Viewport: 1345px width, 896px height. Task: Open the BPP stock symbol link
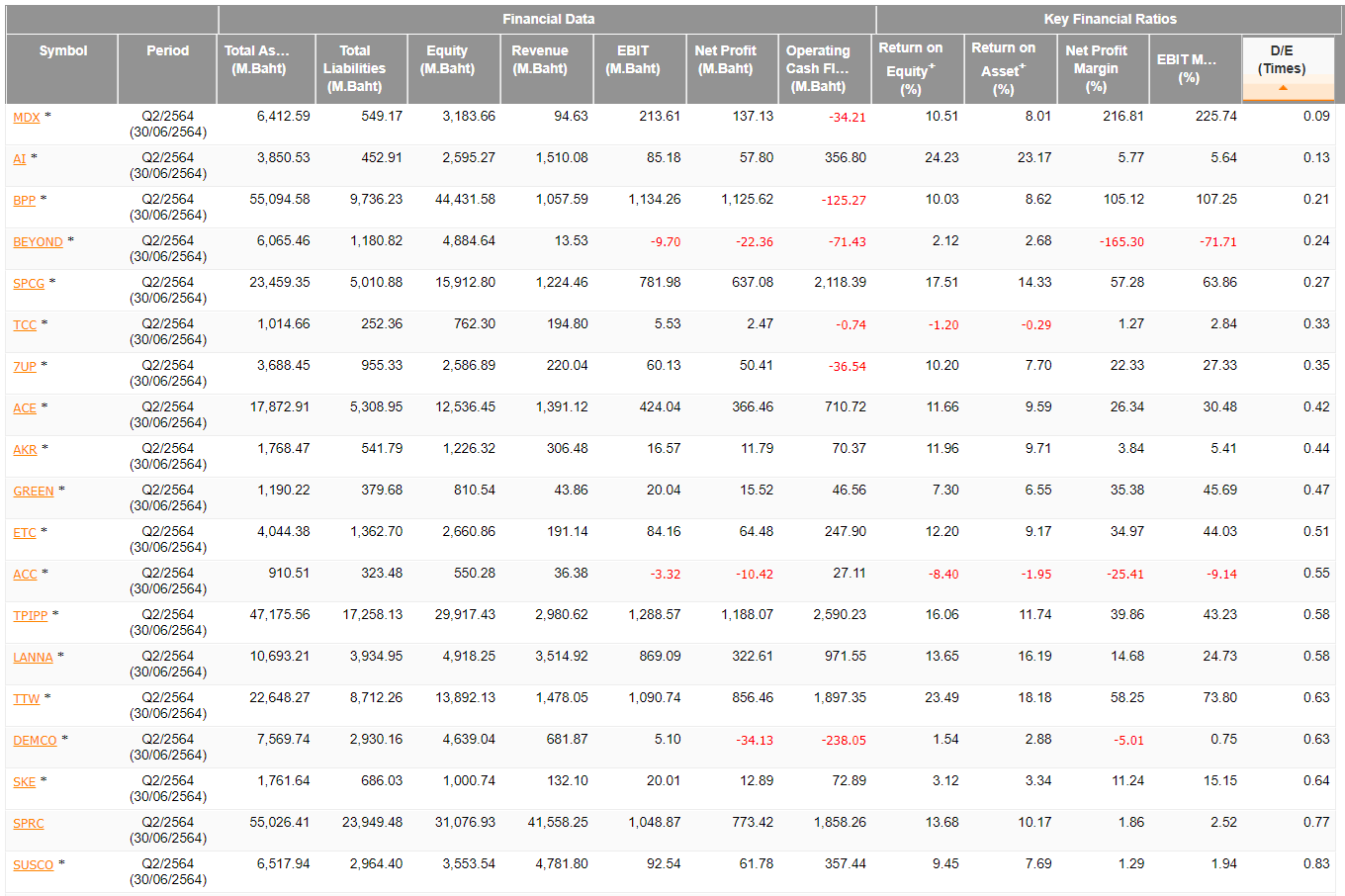(x=24, y=201)
